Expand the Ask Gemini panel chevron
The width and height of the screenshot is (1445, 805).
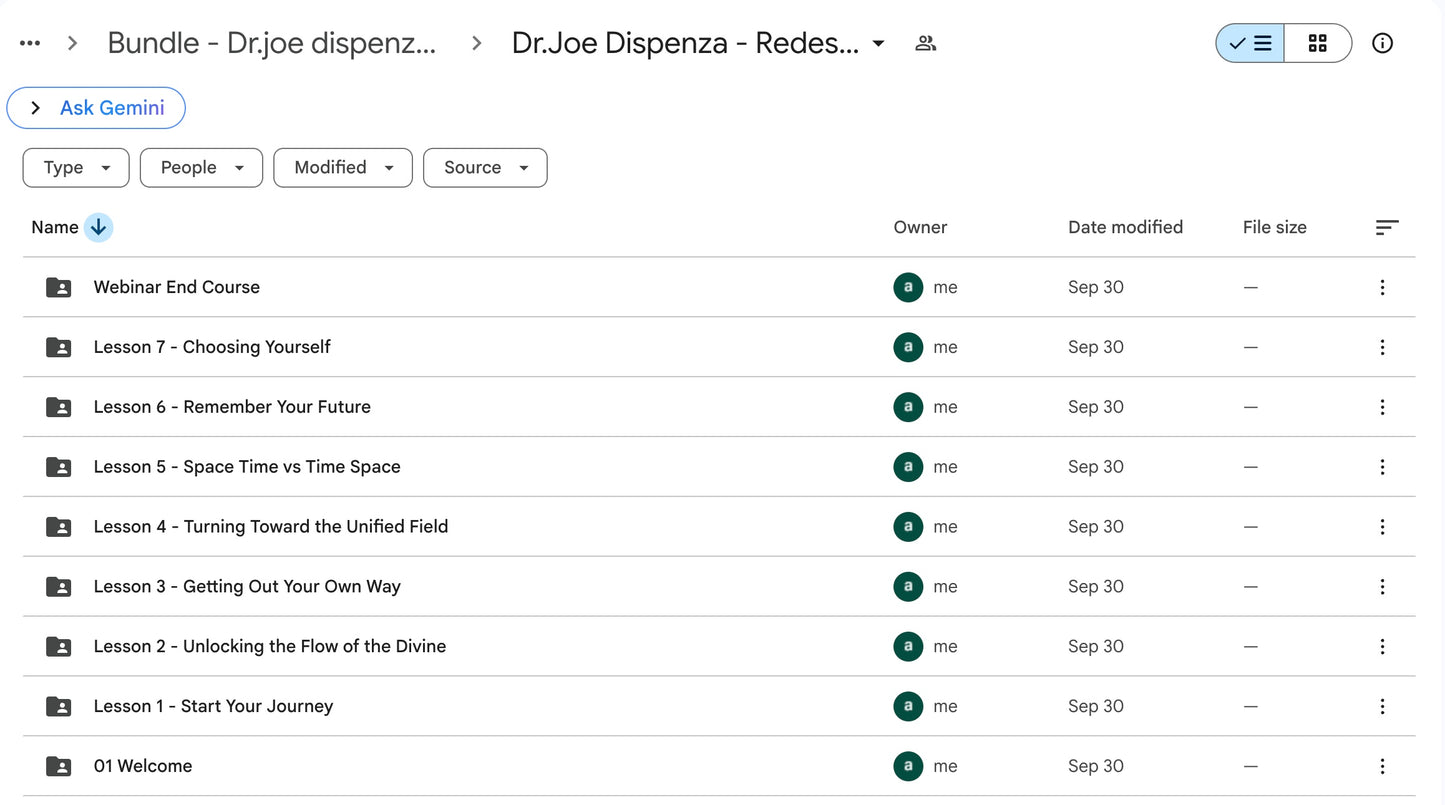[x=36, y=107]
